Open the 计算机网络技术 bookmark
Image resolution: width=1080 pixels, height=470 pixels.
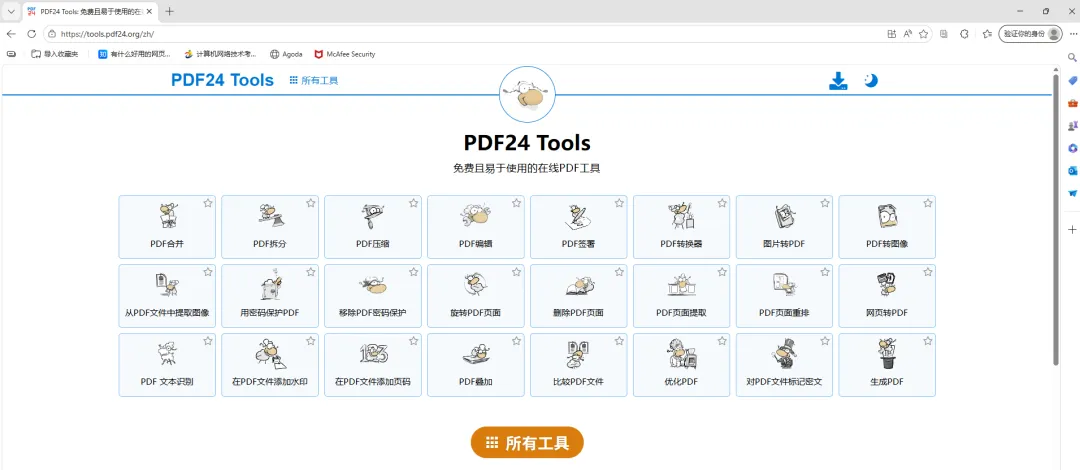click(x=220, y=54)
